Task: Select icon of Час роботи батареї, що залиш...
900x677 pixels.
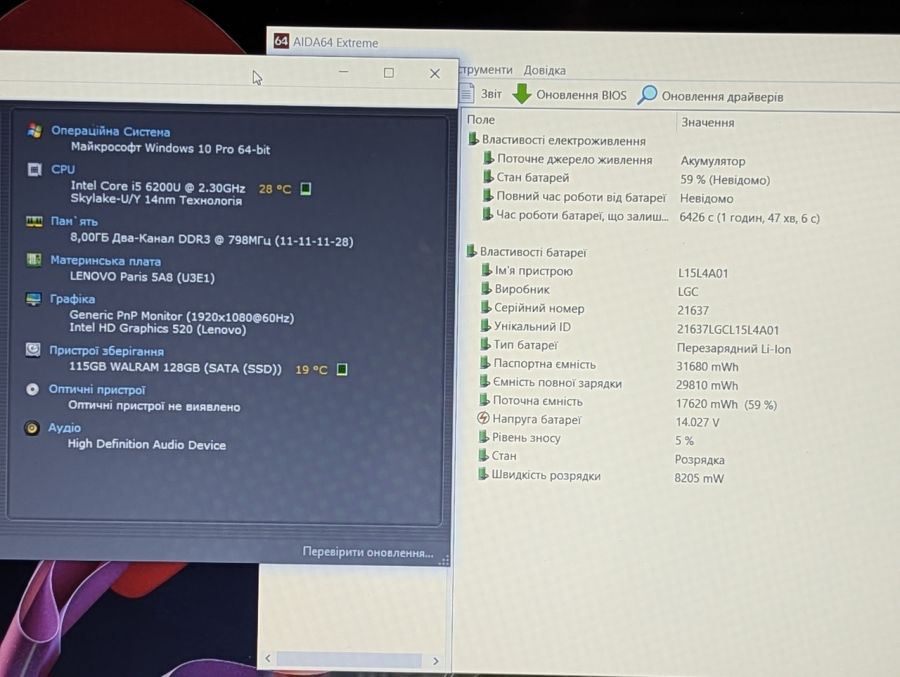Action: pos(487,214)
